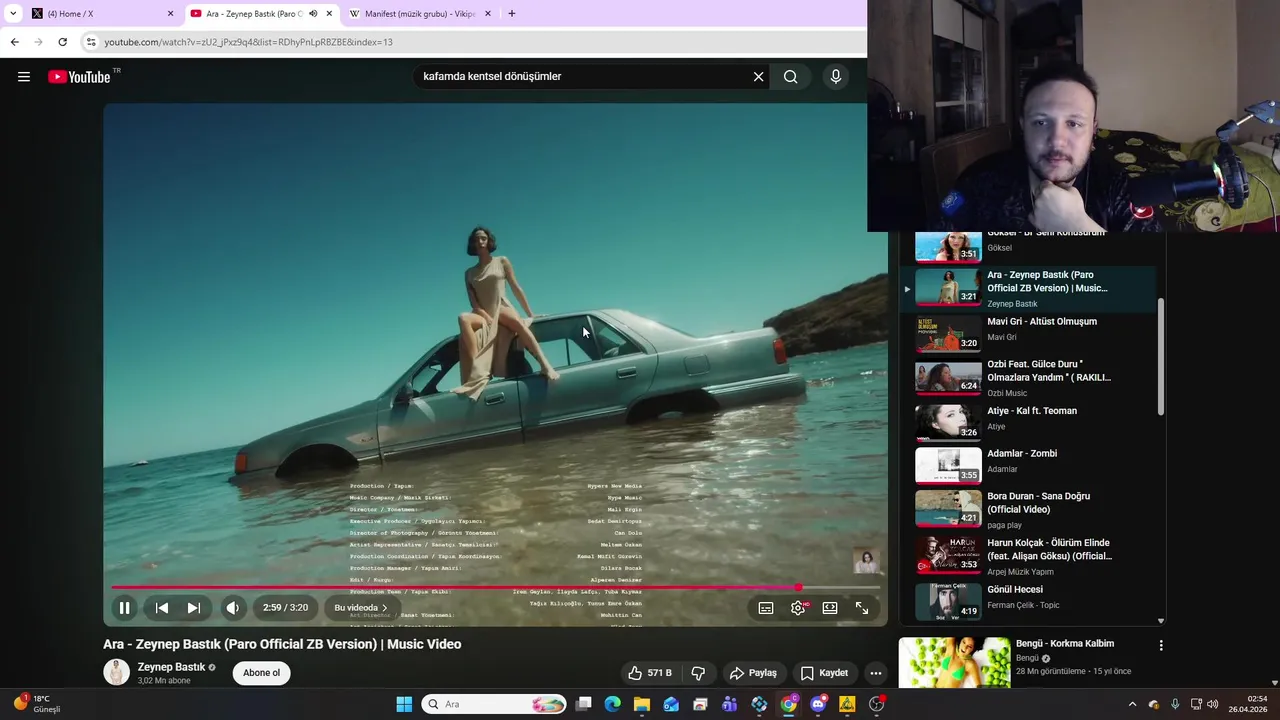Skip to next video in playlist
This screenshot has height=720, width=1280.
194,608
